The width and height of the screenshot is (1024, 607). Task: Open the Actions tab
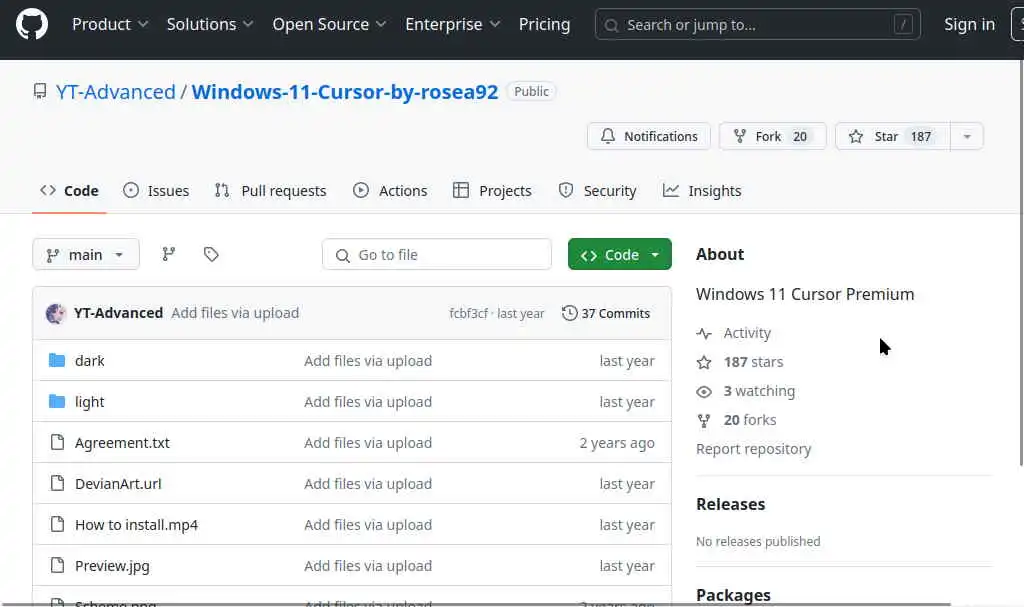point(390,191)
